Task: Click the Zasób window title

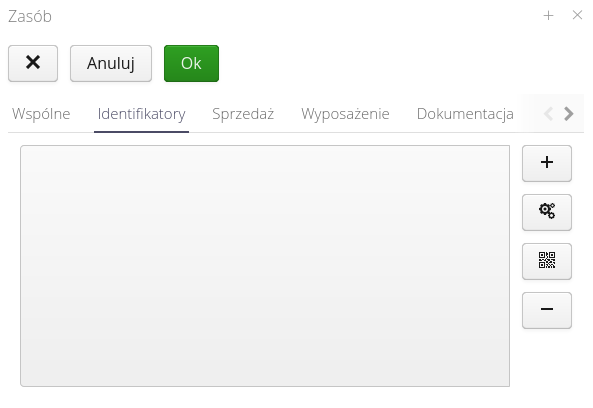Action: (30, 16)
